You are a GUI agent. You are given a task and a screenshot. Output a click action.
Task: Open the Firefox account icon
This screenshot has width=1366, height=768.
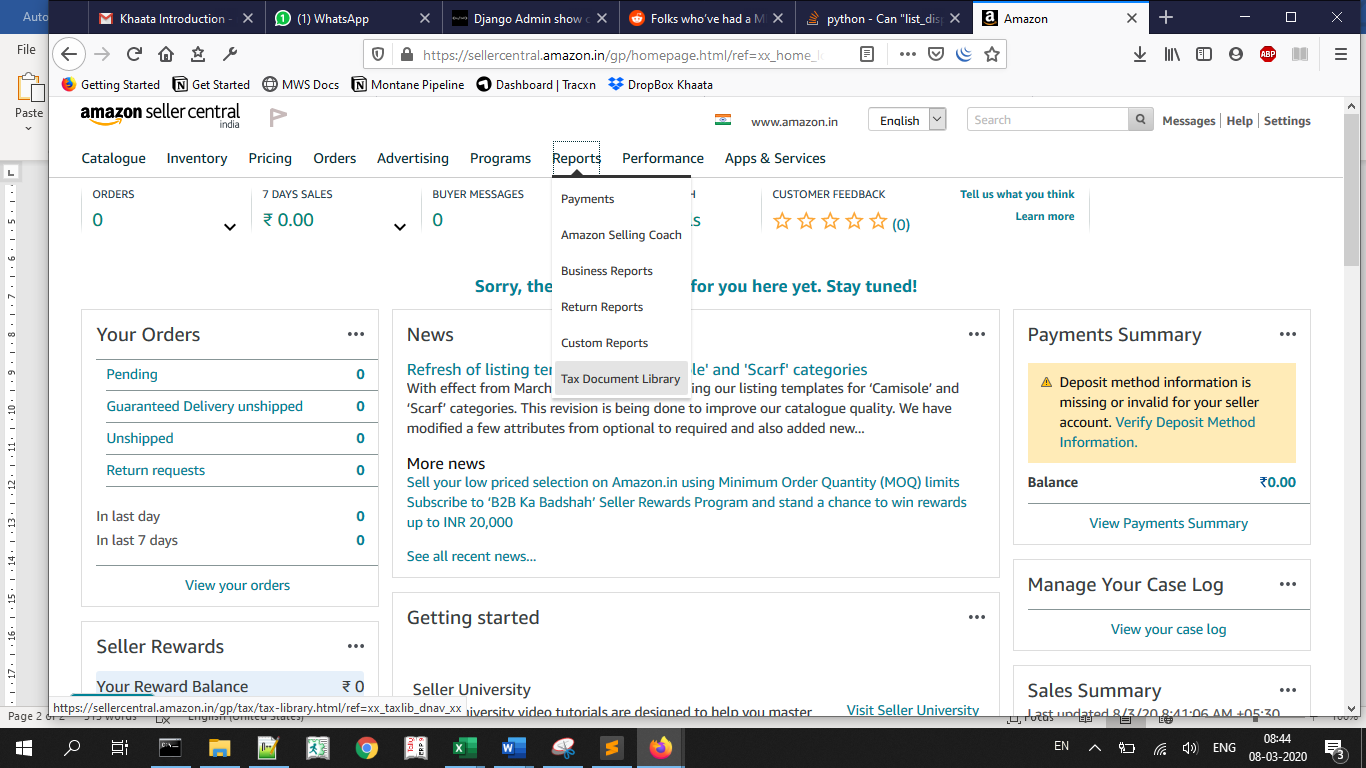1236,55
